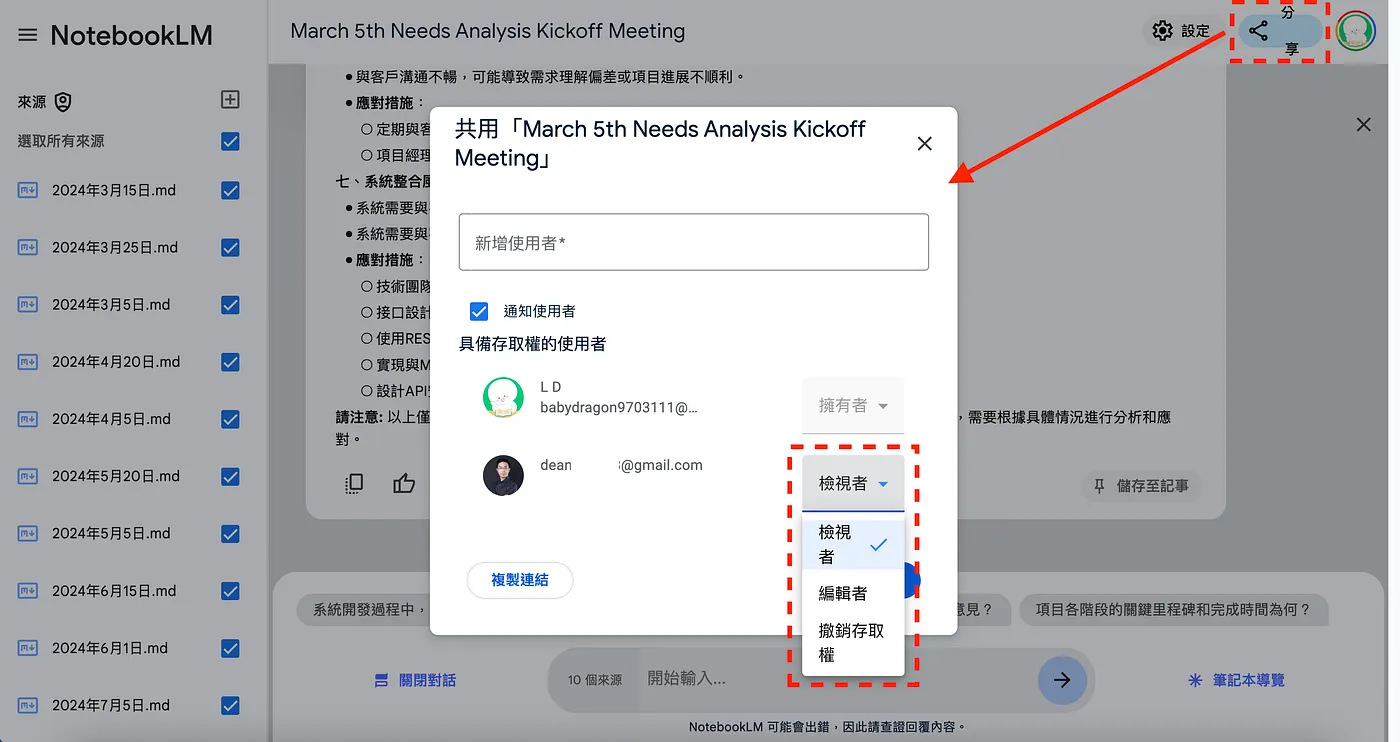The image size is (1400, 742).
Task: Click the markdown icon for 2024年5月20日.md
Action: click(28, 476)
